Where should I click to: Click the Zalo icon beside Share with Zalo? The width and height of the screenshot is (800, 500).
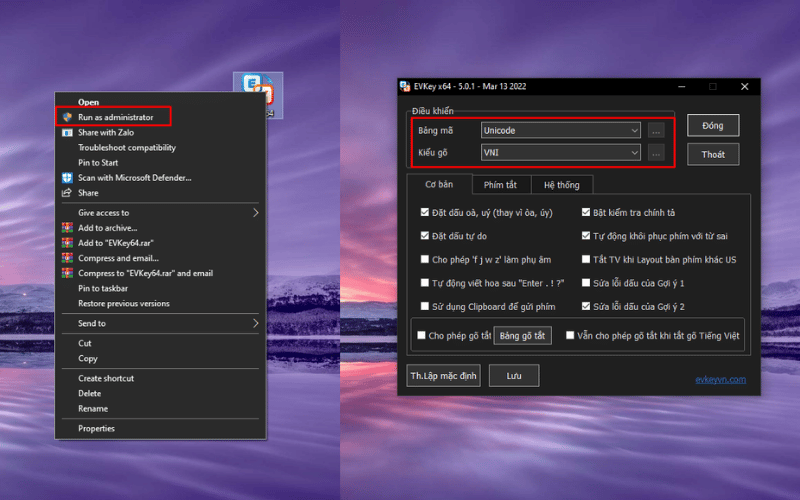67,133
